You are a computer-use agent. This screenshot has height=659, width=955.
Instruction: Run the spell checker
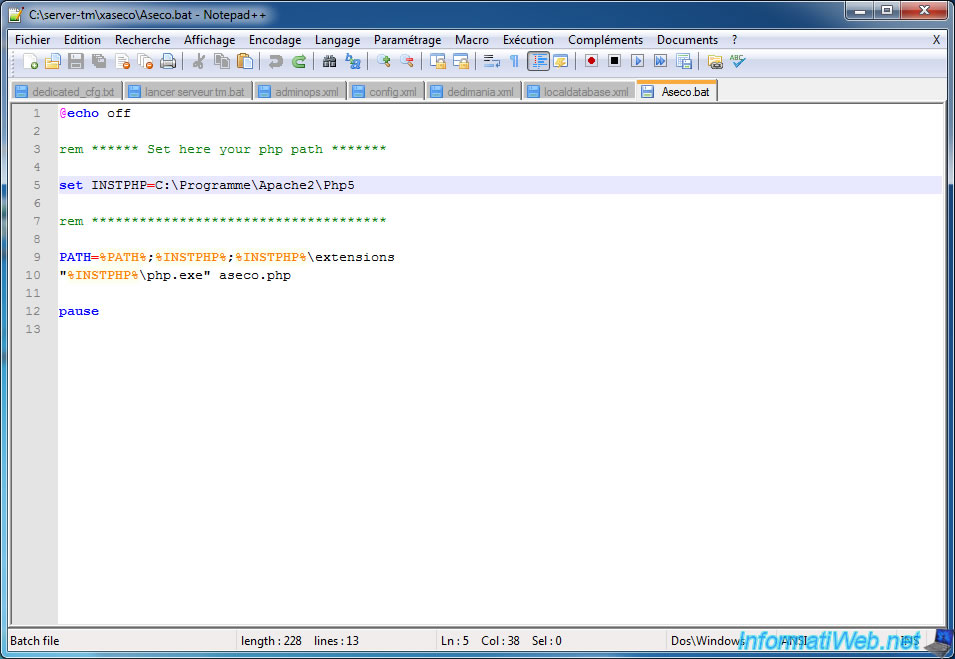pyautogui.click(x=739, y=61)
